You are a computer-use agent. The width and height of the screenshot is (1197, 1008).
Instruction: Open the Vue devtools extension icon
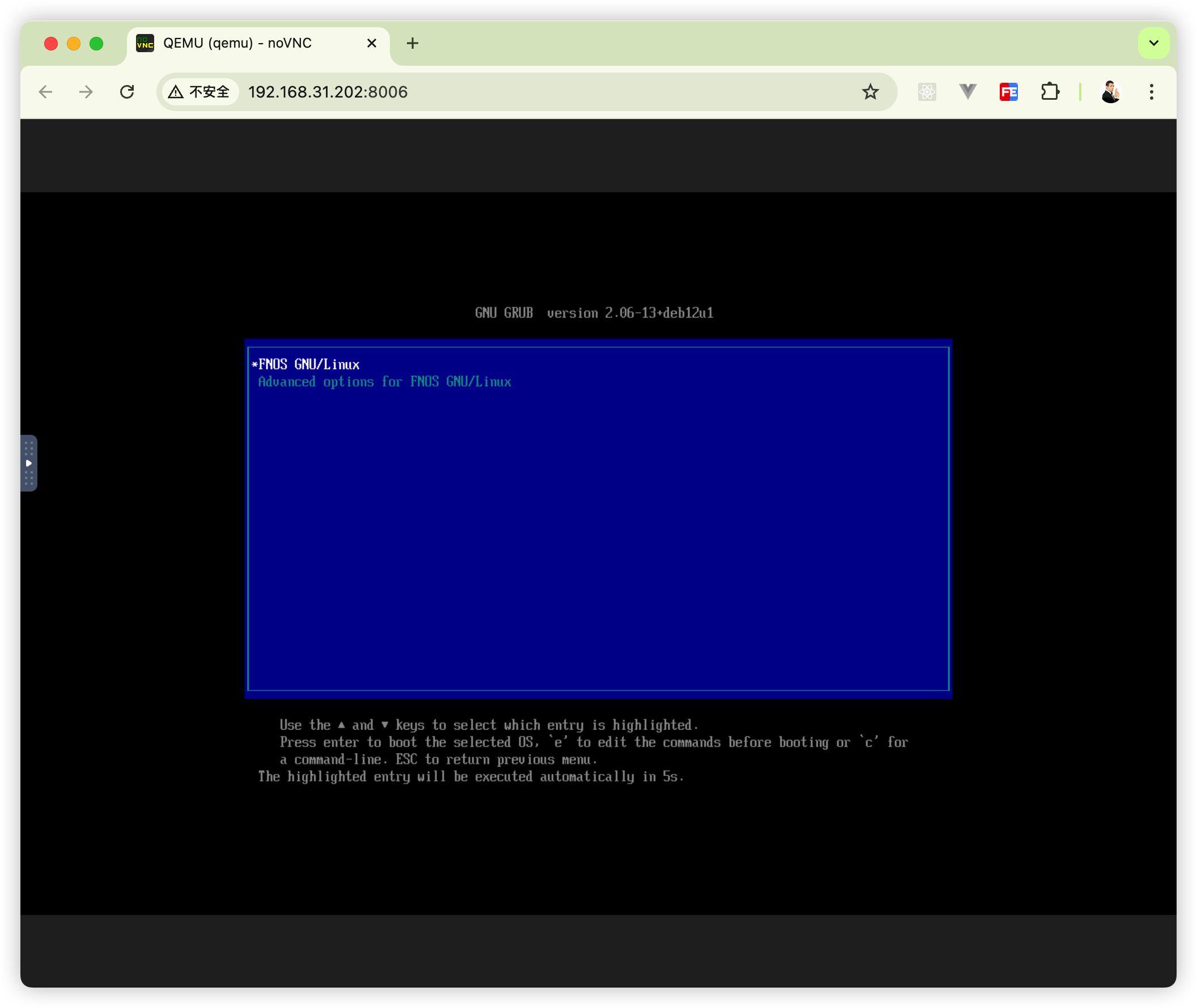pos(967,91)
